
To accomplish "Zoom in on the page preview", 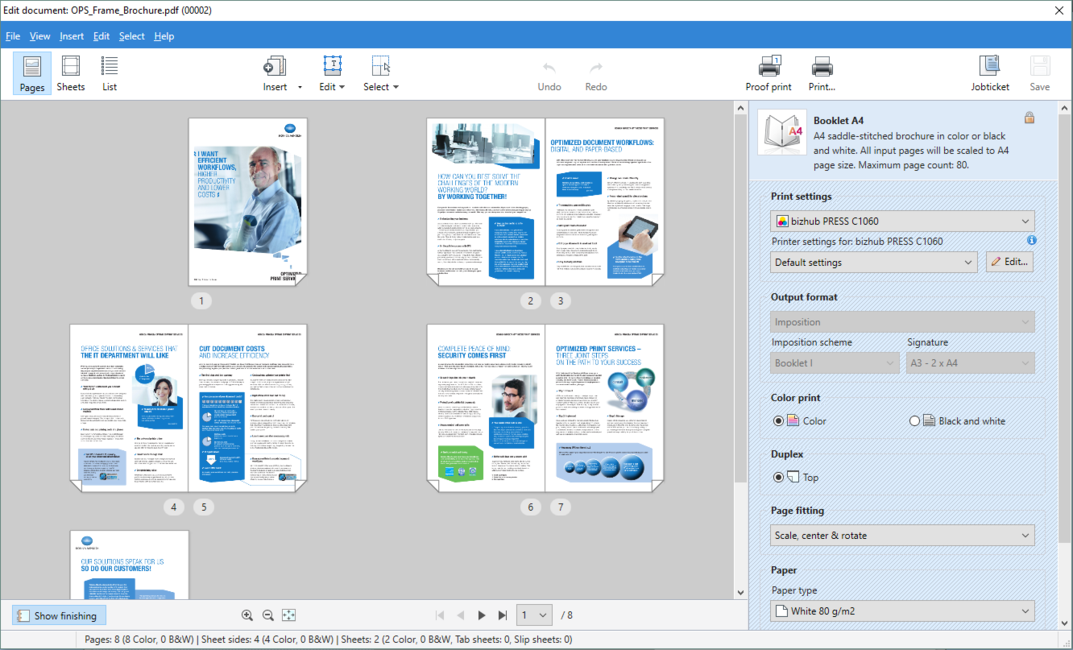I will pyautogui.click(x=246, y=615).
